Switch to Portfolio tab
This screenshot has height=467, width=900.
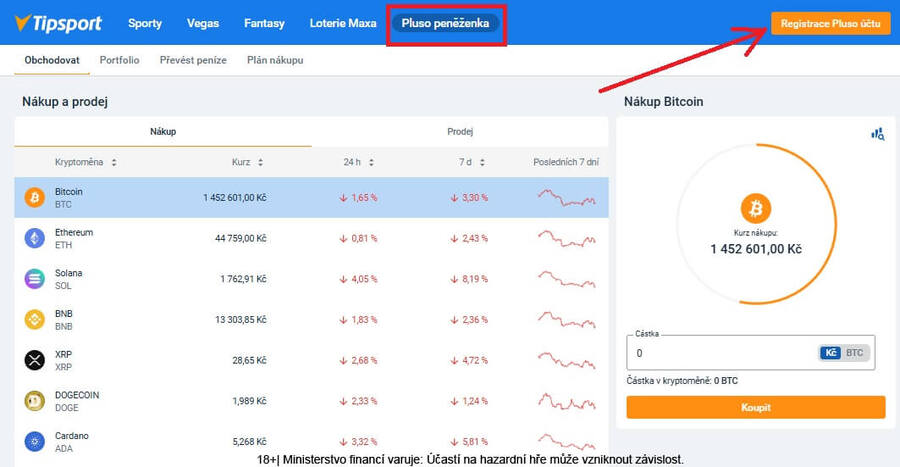tap(119, 60)
